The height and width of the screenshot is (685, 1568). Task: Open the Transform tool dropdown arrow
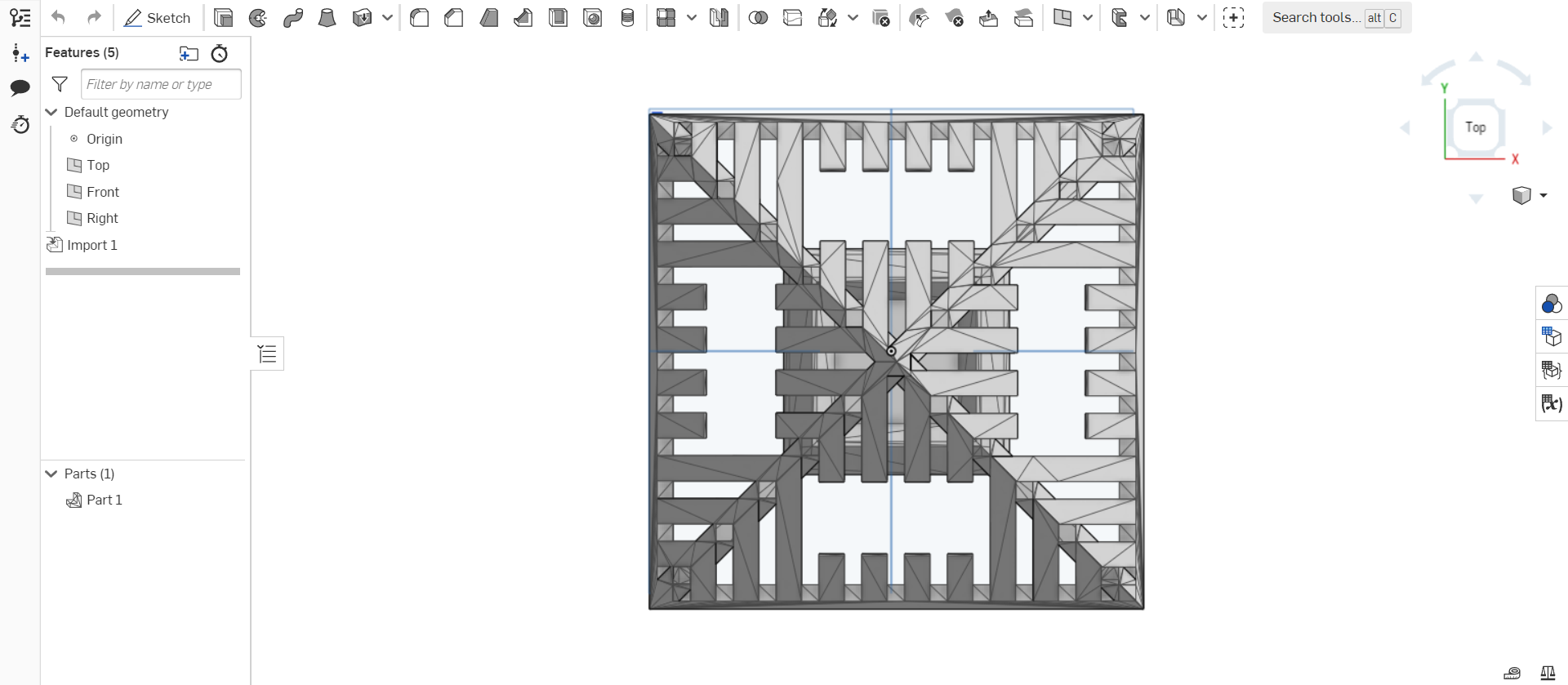(x=853, y=17)
